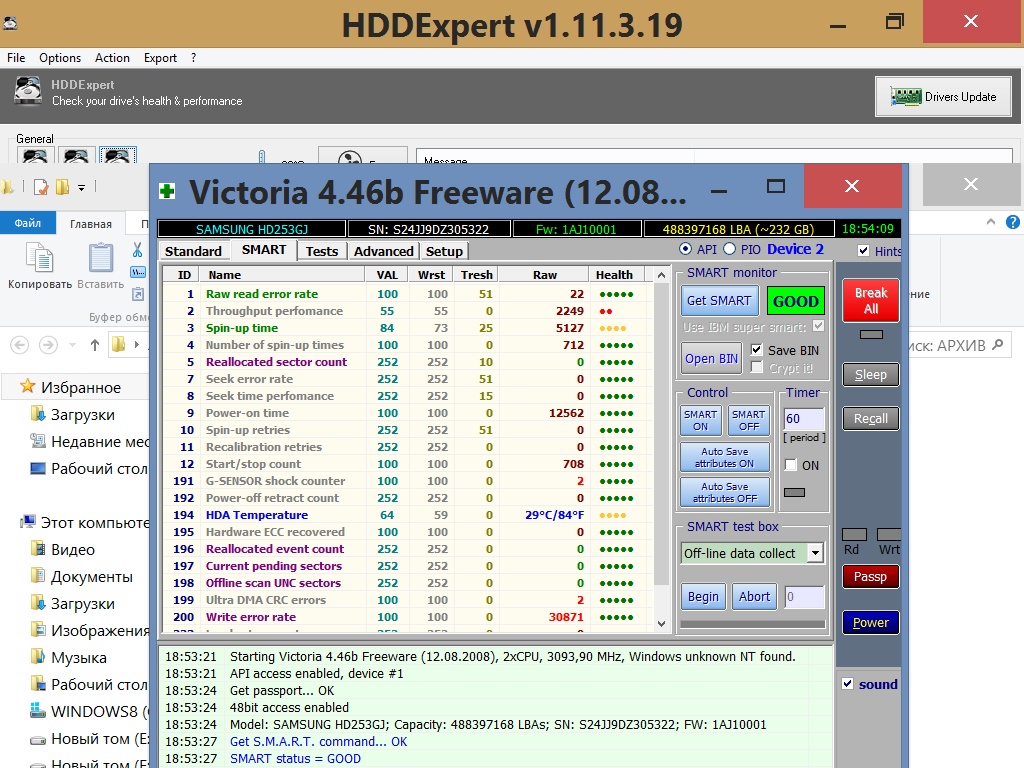
Task: Toggle Crypt it! checkbox
Action: [756, 368]
